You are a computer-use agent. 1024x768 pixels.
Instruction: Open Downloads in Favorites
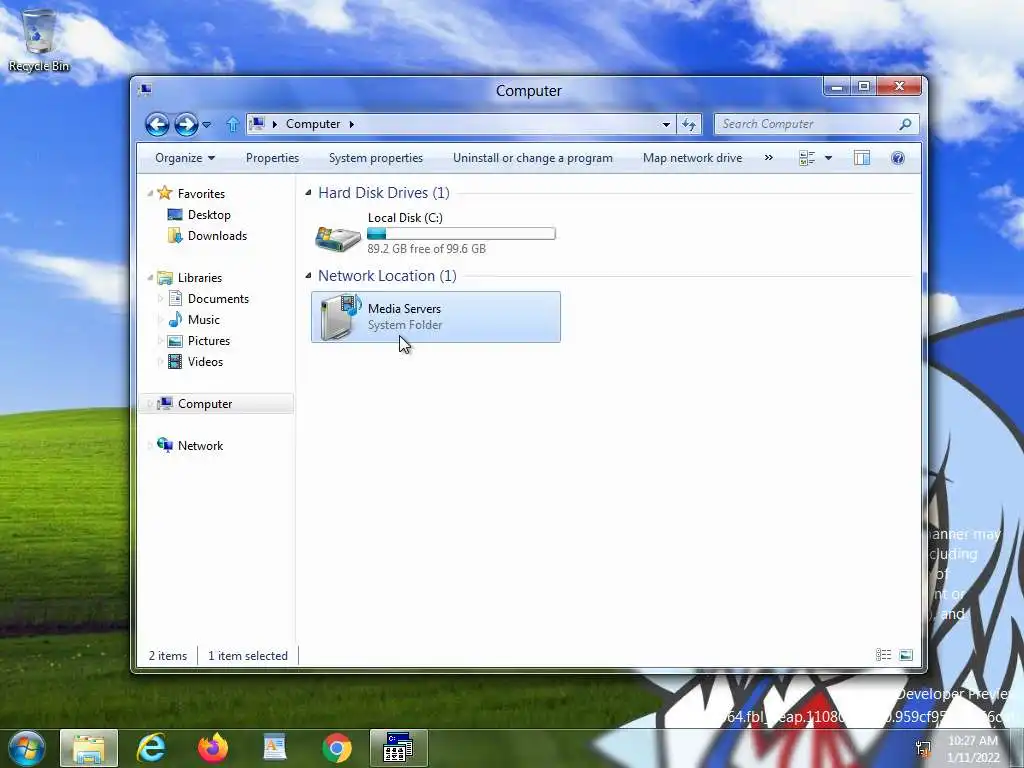tap(217, 236)
